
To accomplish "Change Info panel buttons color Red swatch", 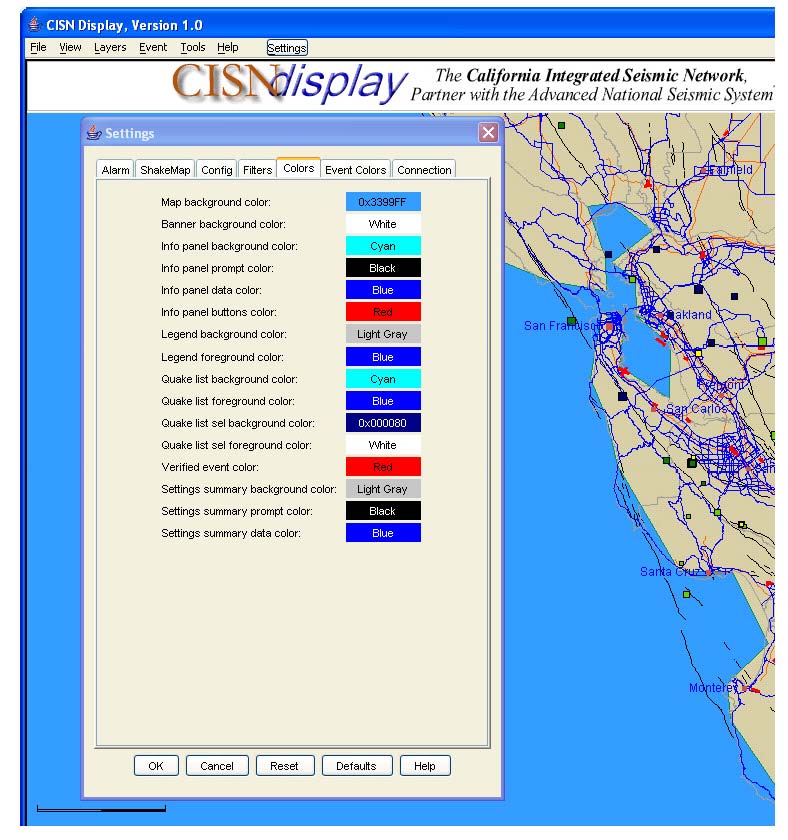I will (x=383, y=312).
